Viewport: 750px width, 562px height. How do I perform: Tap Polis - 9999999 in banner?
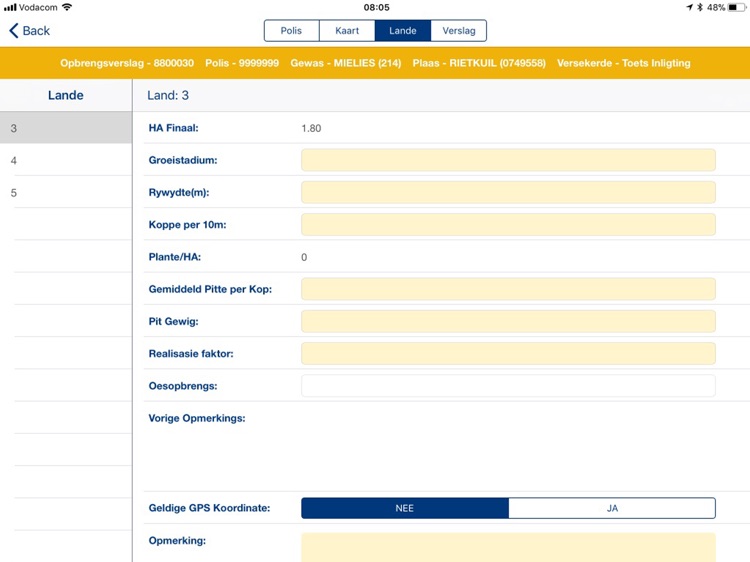click(x=242, y=63)
